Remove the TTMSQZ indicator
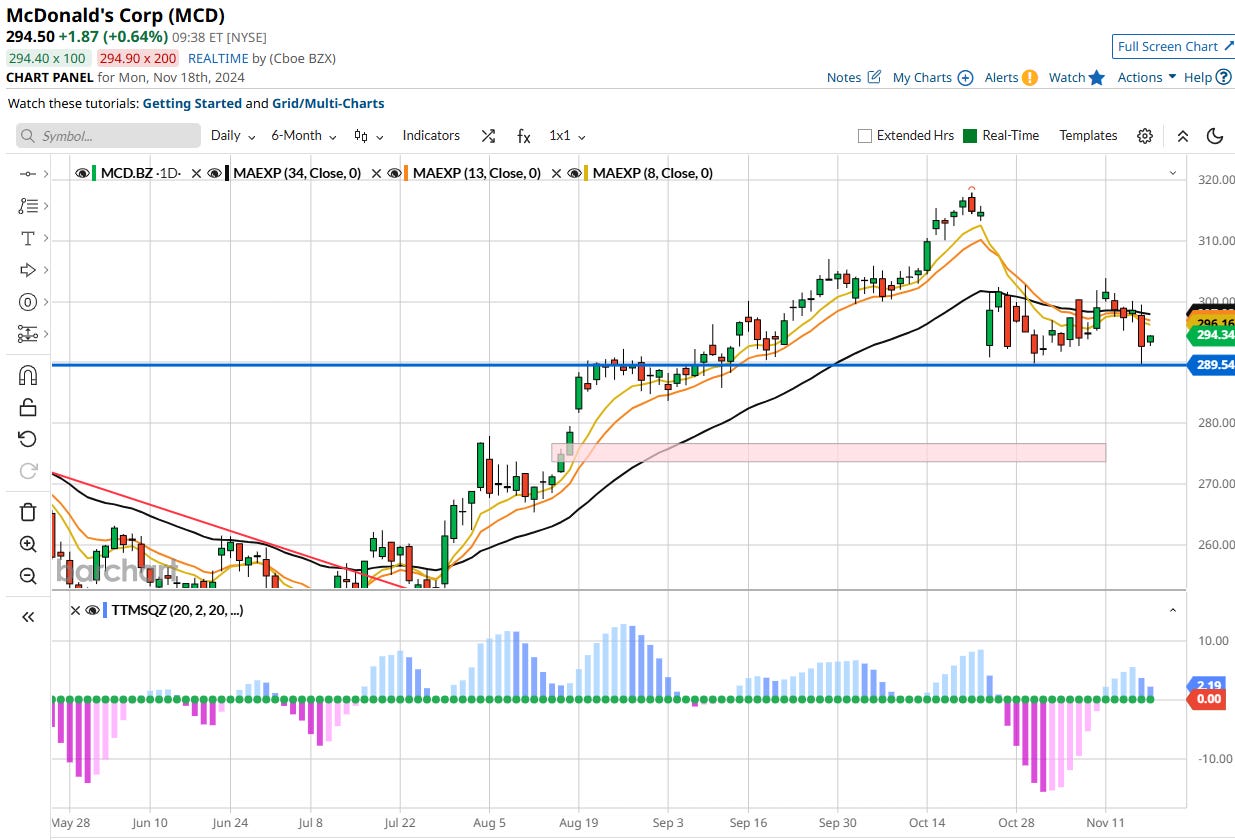 tap(76, 610)
